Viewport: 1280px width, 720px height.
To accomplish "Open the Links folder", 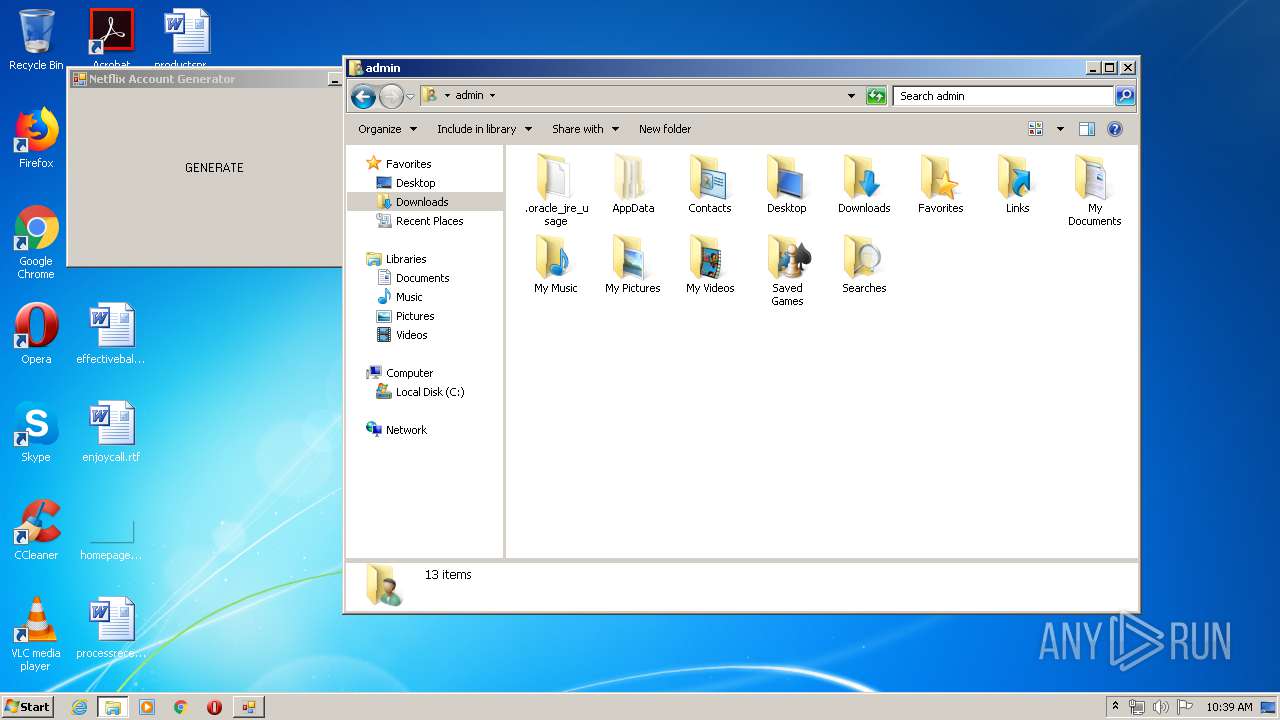I will pyautogui.click(x=1018, y=184).
